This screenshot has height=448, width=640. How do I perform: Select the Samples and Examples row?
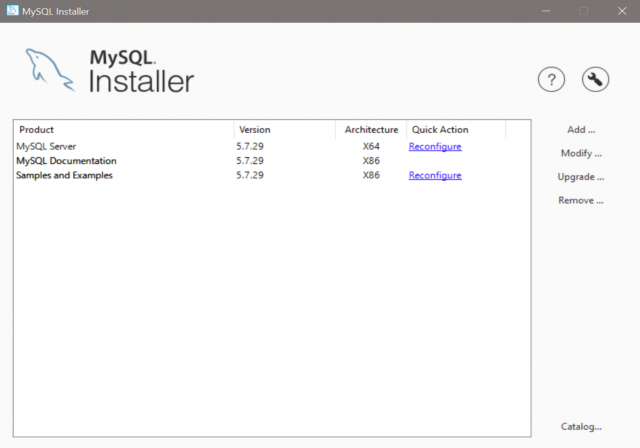(x=272, y=175)
